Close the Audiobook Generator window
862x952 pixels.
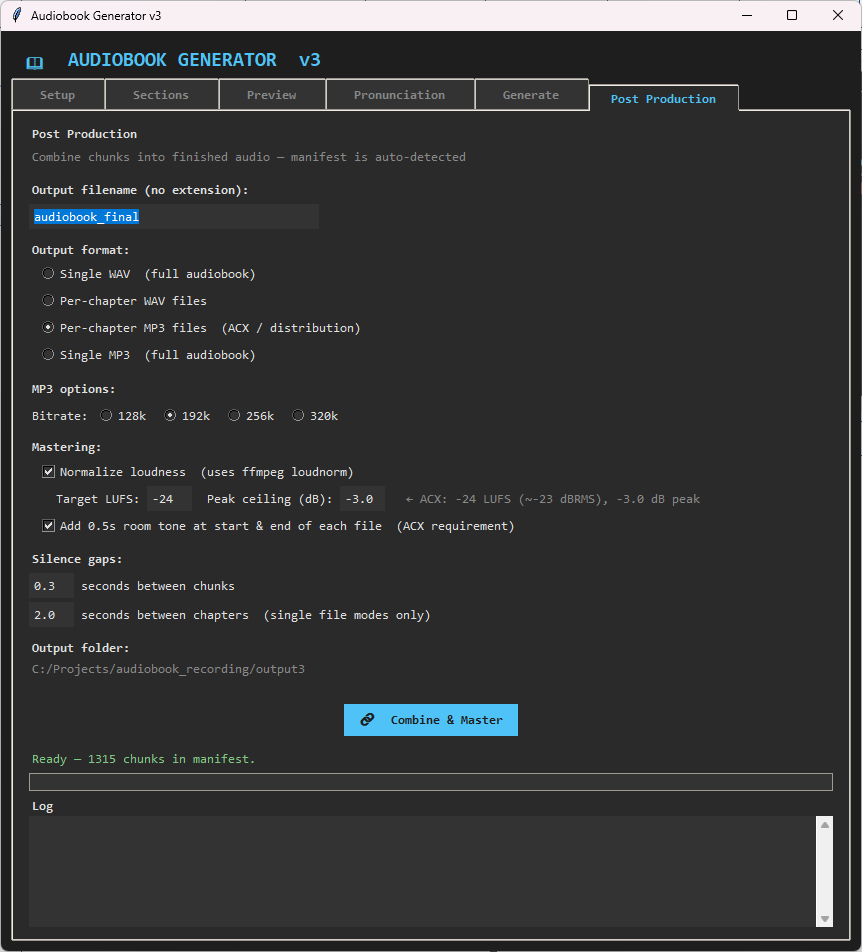pyautogui.click(x=838, y=15)
